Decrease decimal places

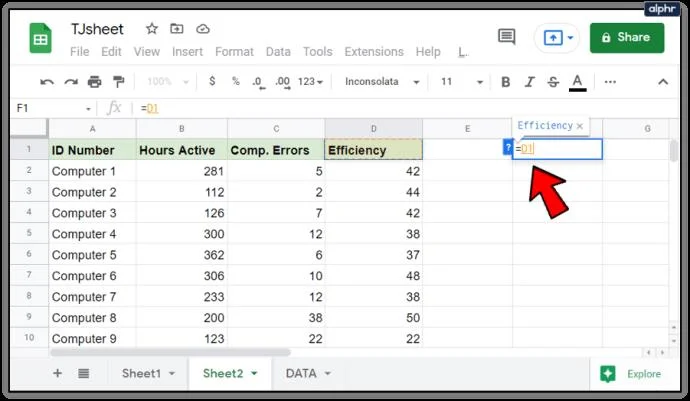point(259,82)
